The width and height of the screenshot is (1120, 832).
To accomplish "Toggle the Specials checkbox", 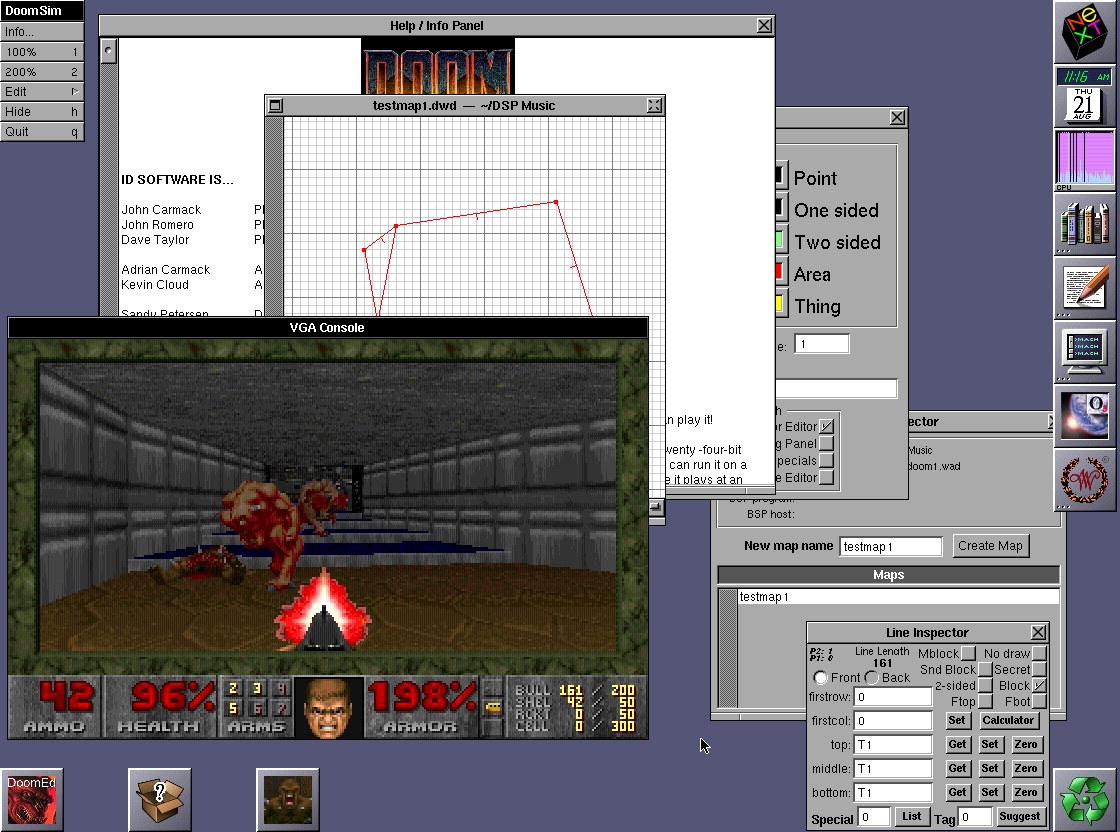I will click(826, 461).
